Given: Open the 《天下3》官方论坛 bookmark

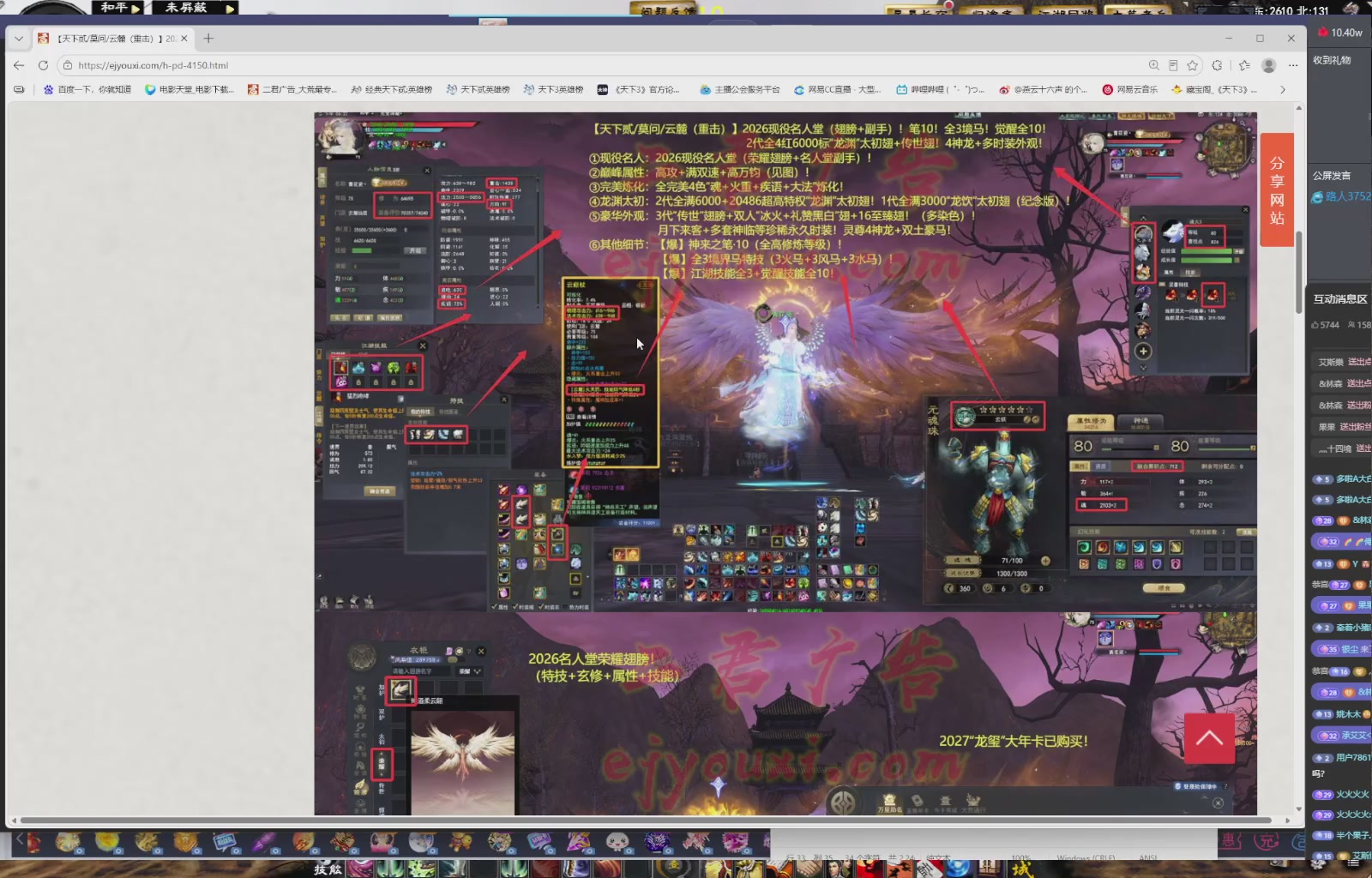Looking at the screenshot, I should 639,89.
